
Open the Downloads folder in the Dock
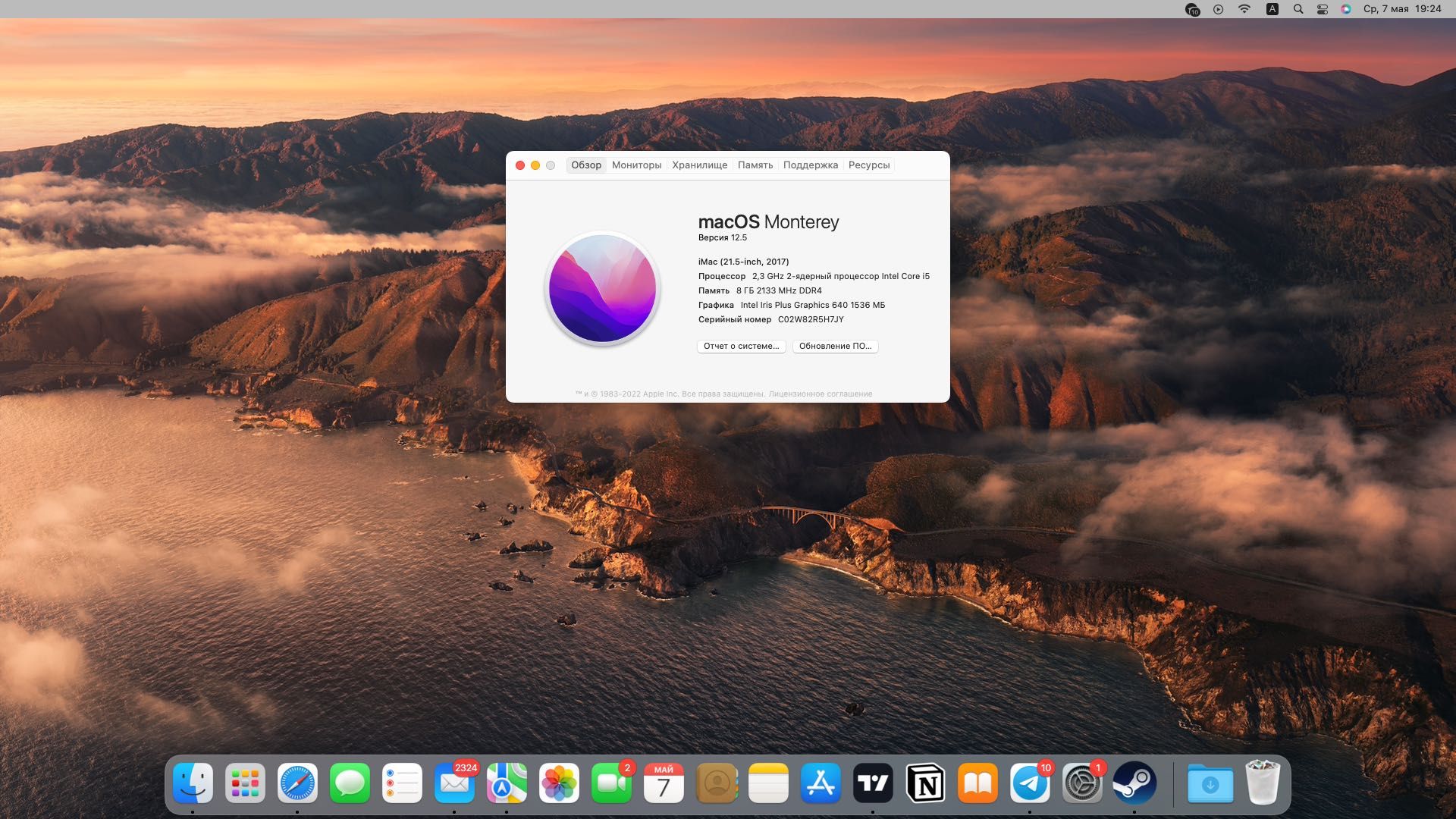(1210, 783)
